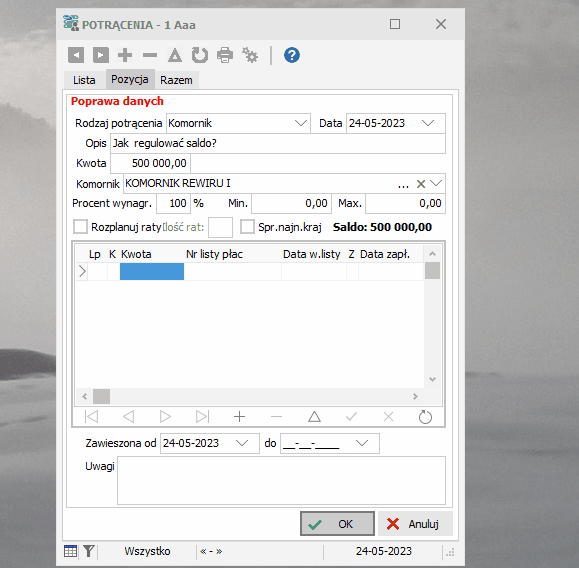Click the filter funnel icon in status bar

pyautogui.click(x=89, y=551)
